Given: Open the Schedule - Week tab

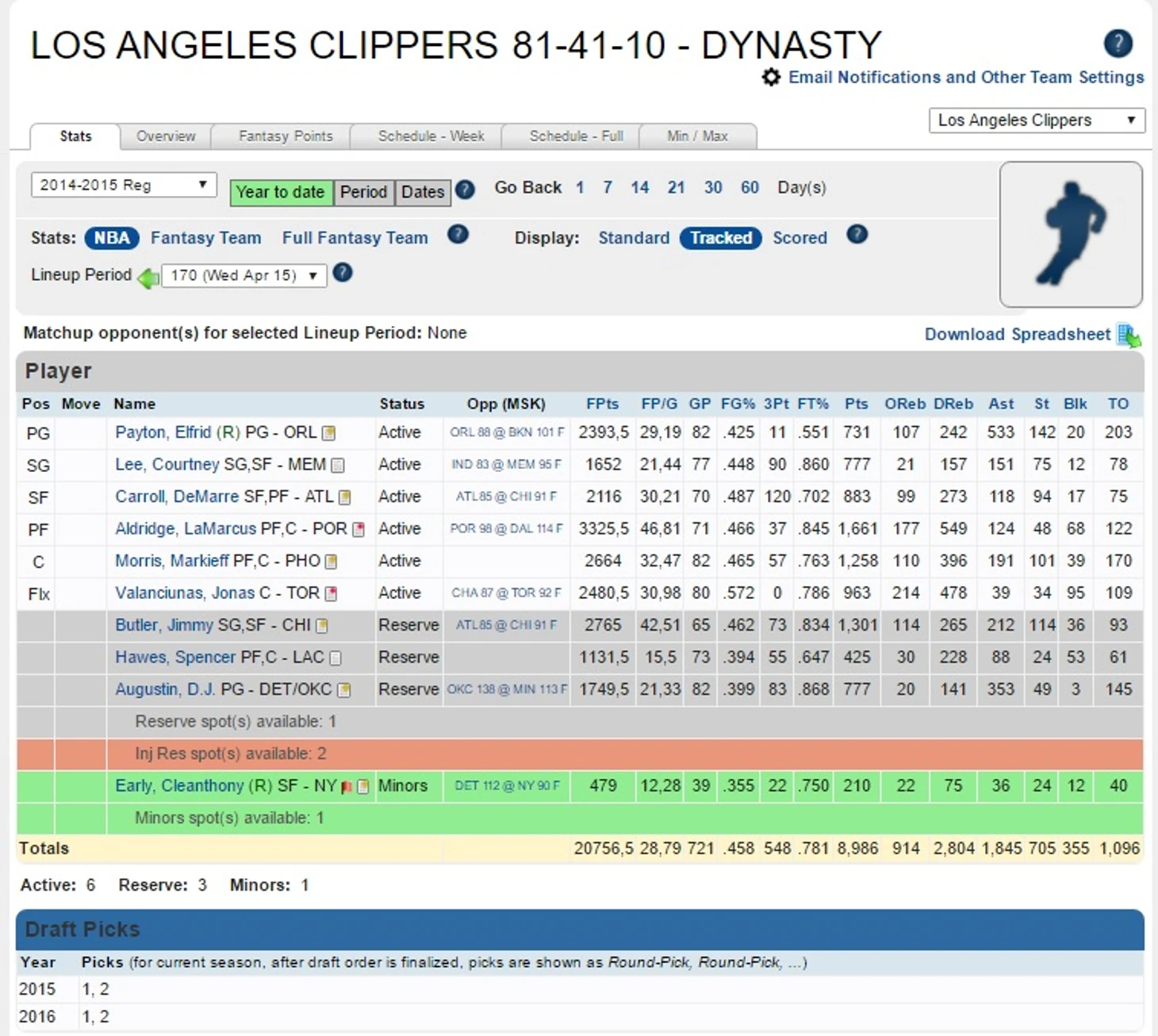Looking at the screenshot, I should 431,136.
